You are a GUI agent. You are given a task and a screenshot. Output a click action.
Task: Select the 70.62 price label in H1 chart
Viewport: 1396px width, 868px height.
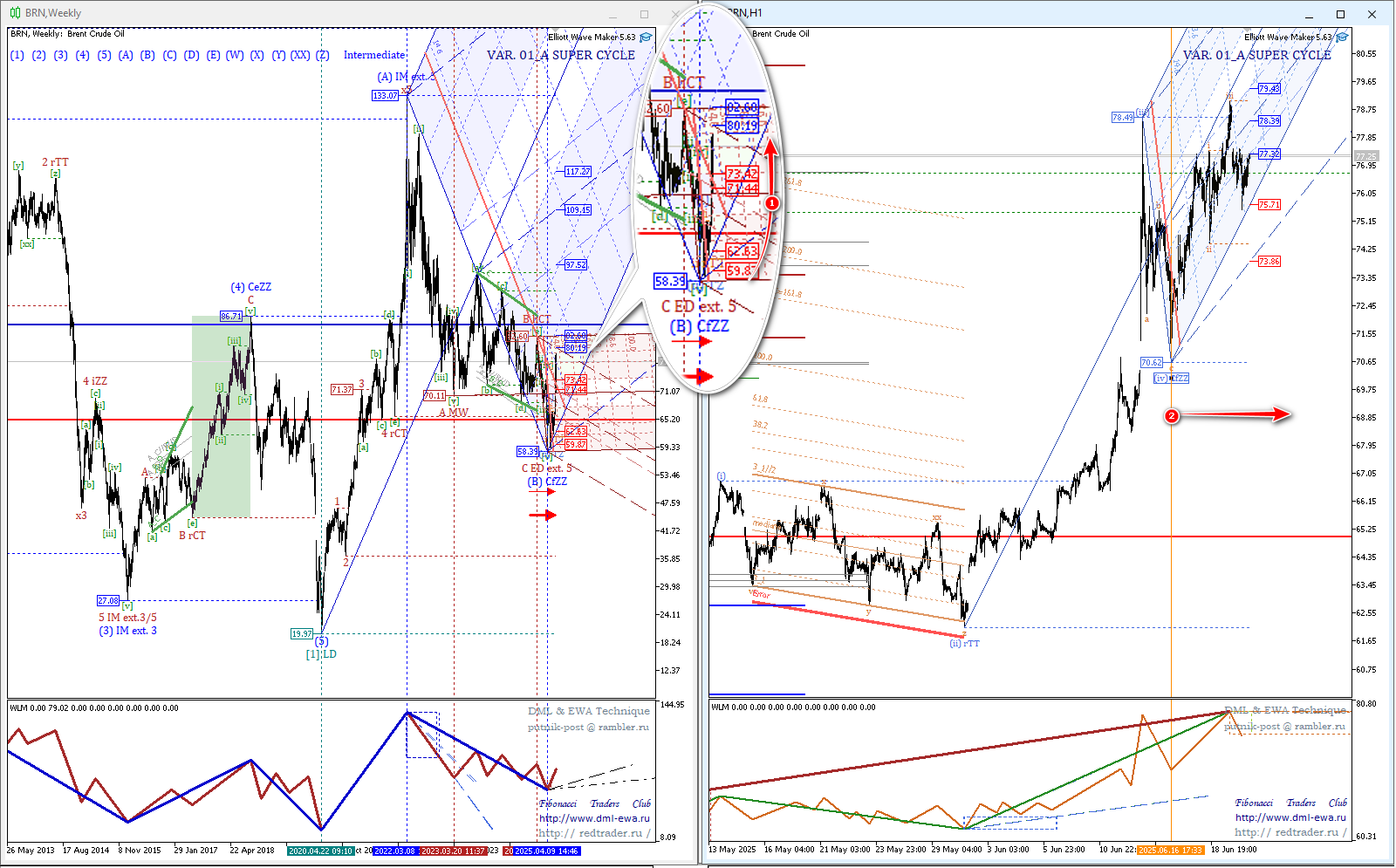(x=1152, y=363)
